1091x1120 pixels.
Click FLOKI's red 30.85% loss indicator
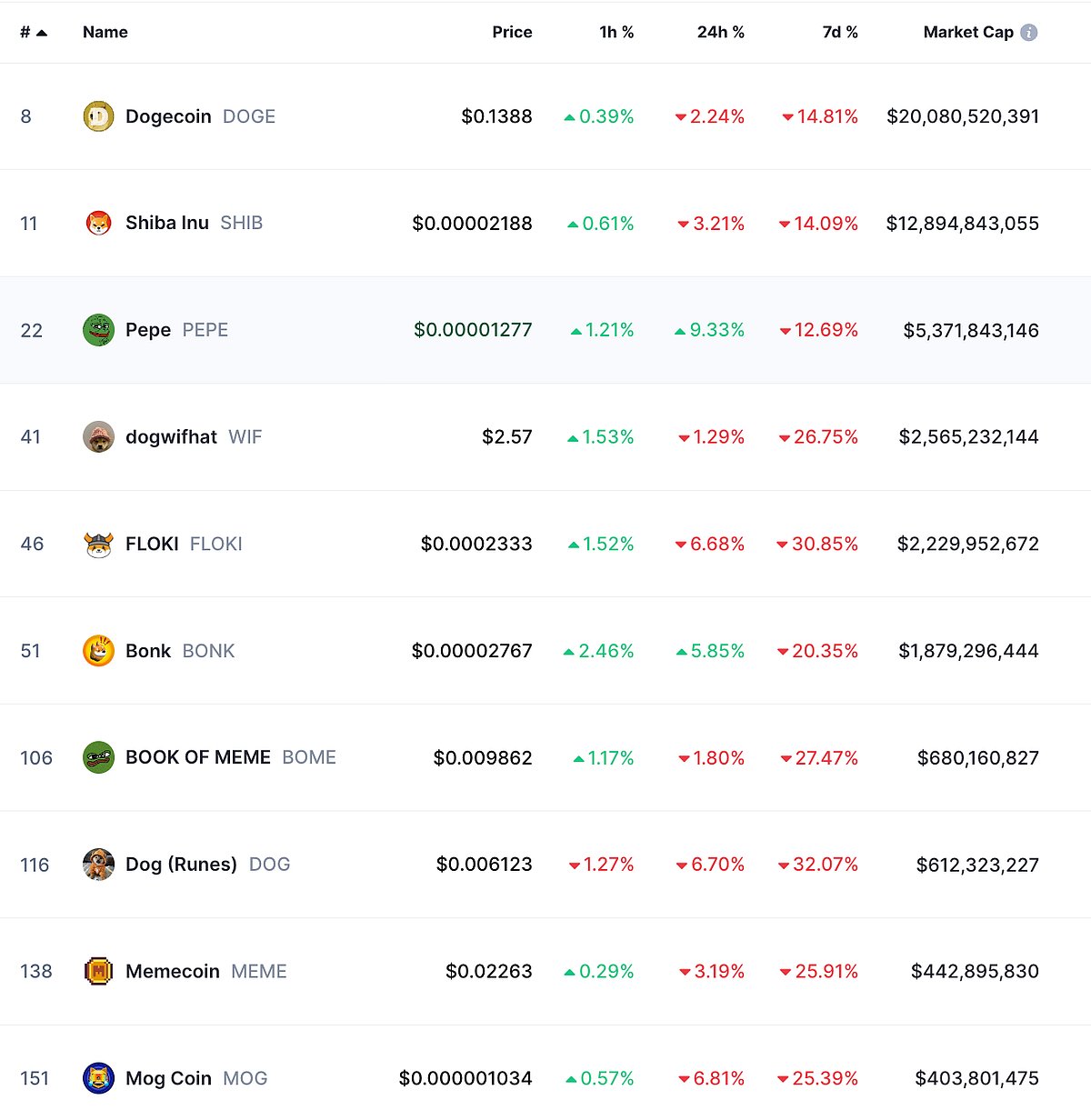[818, 544]
